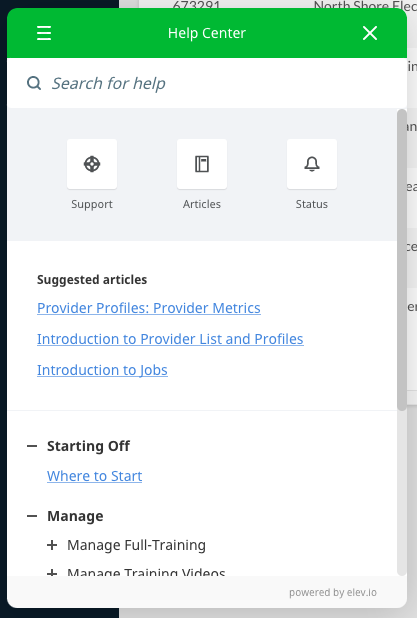Open Introduction to Provider List and Profiles
This screenshot has height=618, width=417.
click(x=170, y=339)
